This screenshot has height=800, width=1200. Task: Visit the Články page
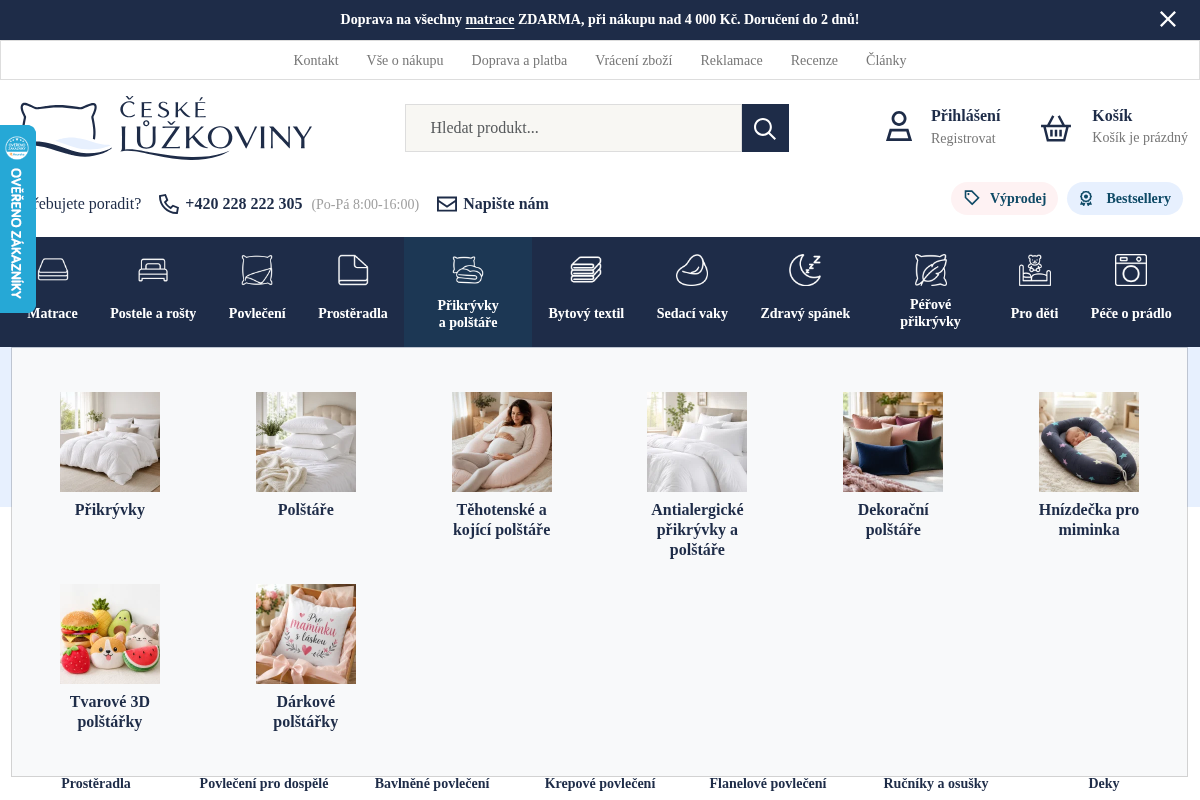click(886, 60)
